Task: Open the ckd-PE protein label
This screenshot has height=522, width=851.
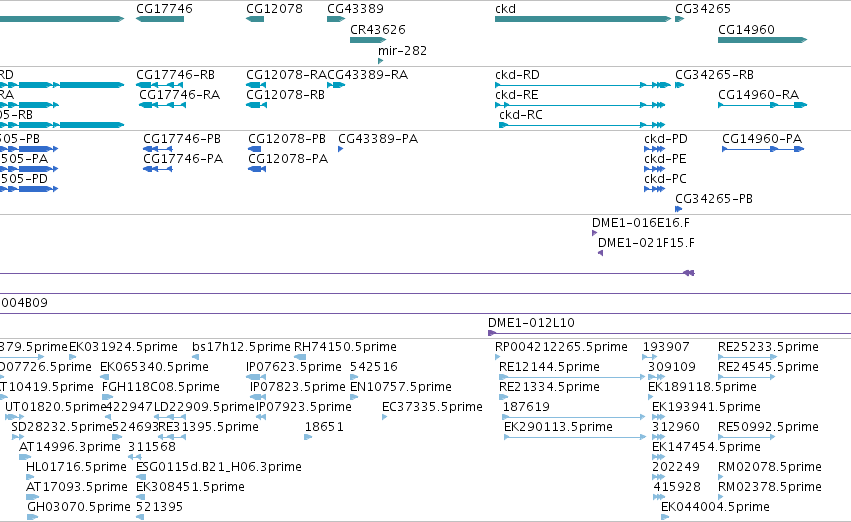Action: coord(665,158)
